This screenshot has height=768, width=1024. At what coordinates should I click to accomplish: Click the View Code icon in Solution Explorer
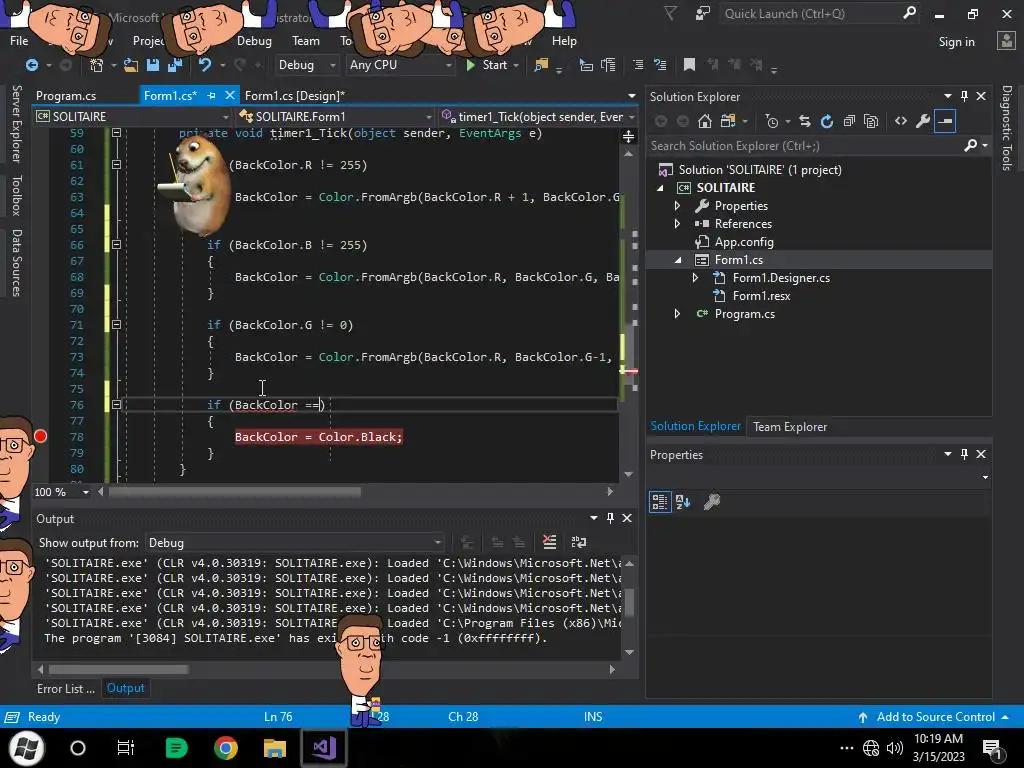[901, 121]
